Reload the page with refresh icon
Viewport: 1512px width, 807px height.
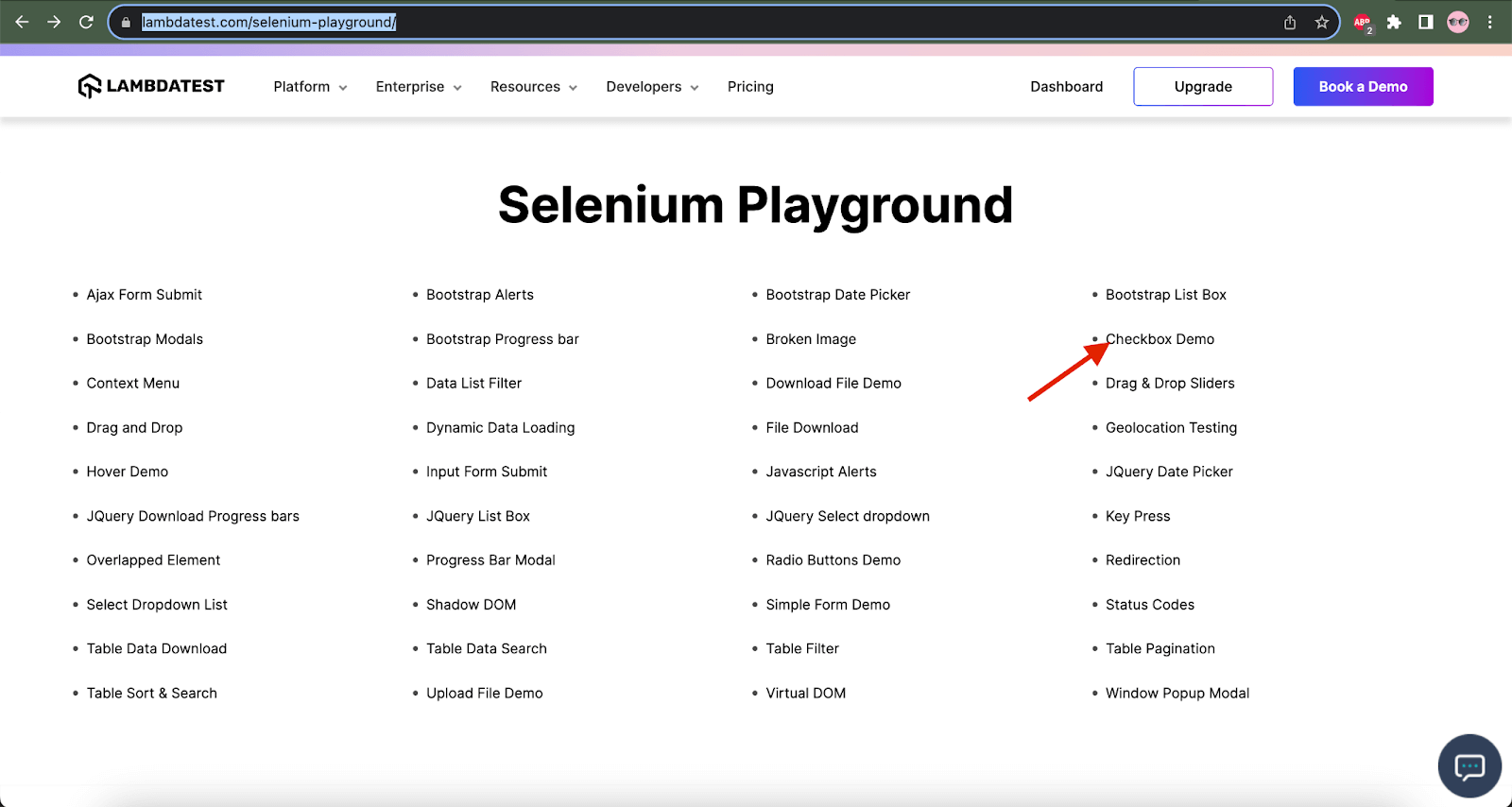click(86, 22)
